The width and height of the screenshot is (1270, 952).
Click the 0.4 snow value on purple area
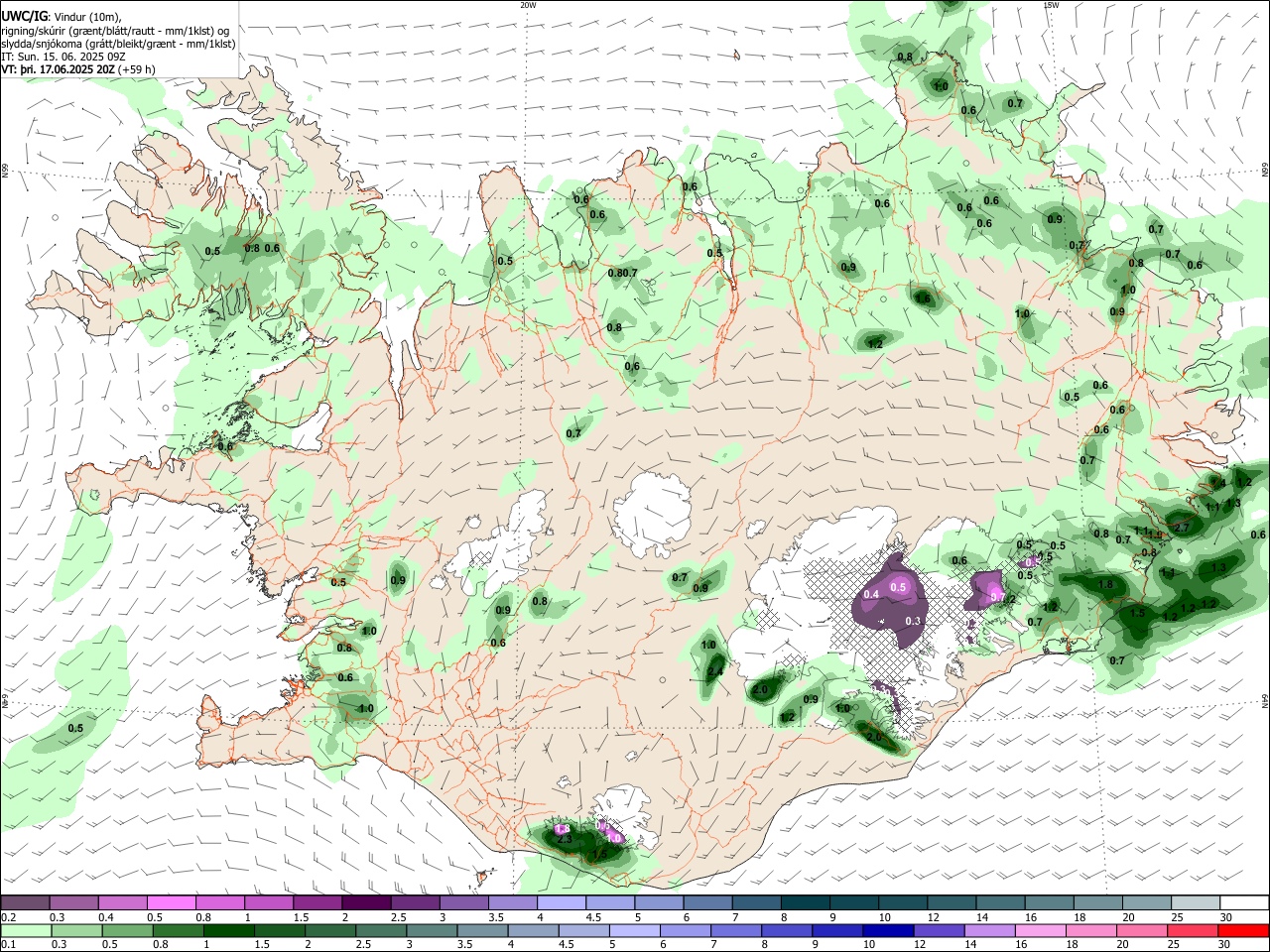pyautogui.click(x=872, y=594)
